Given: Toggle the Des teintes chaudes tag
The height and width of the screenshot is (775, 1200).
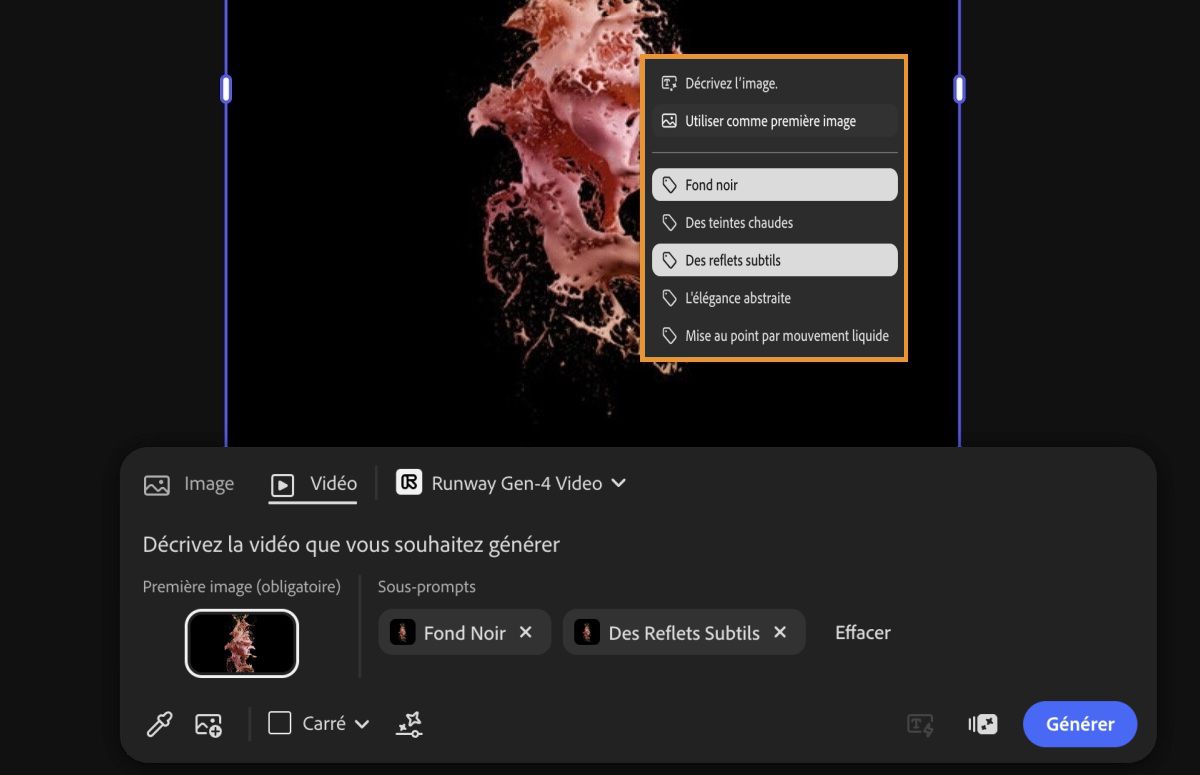Looking at the screenshot, I should coord(774,222).
